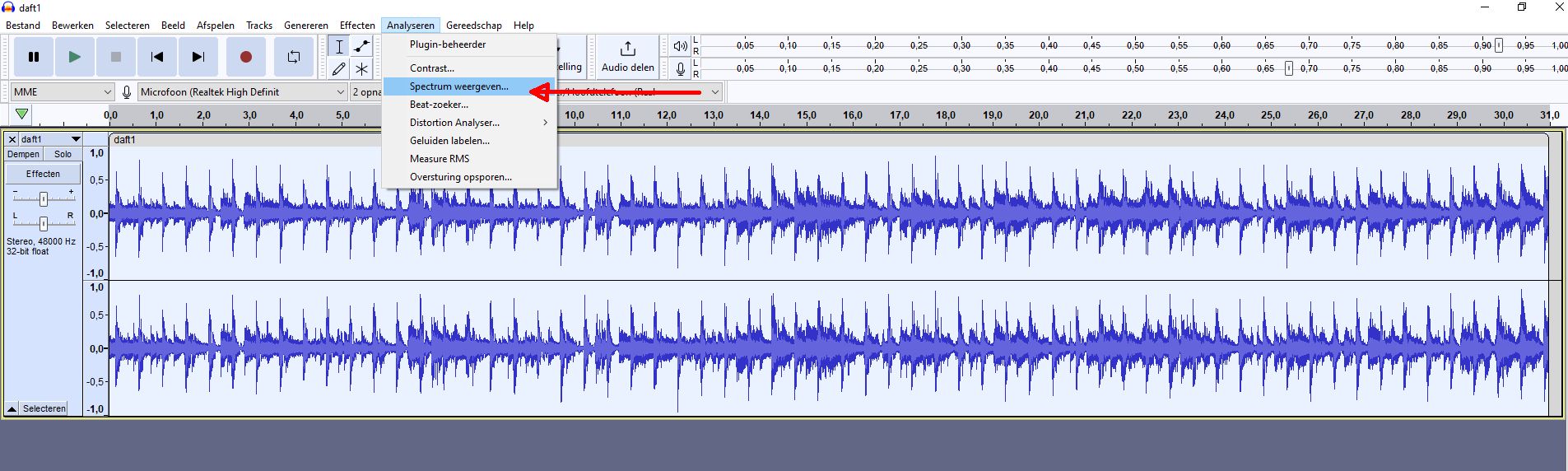Close the daft1 track with the X button
This screenshot has height=471, width=1568.
tap(12, 139)
